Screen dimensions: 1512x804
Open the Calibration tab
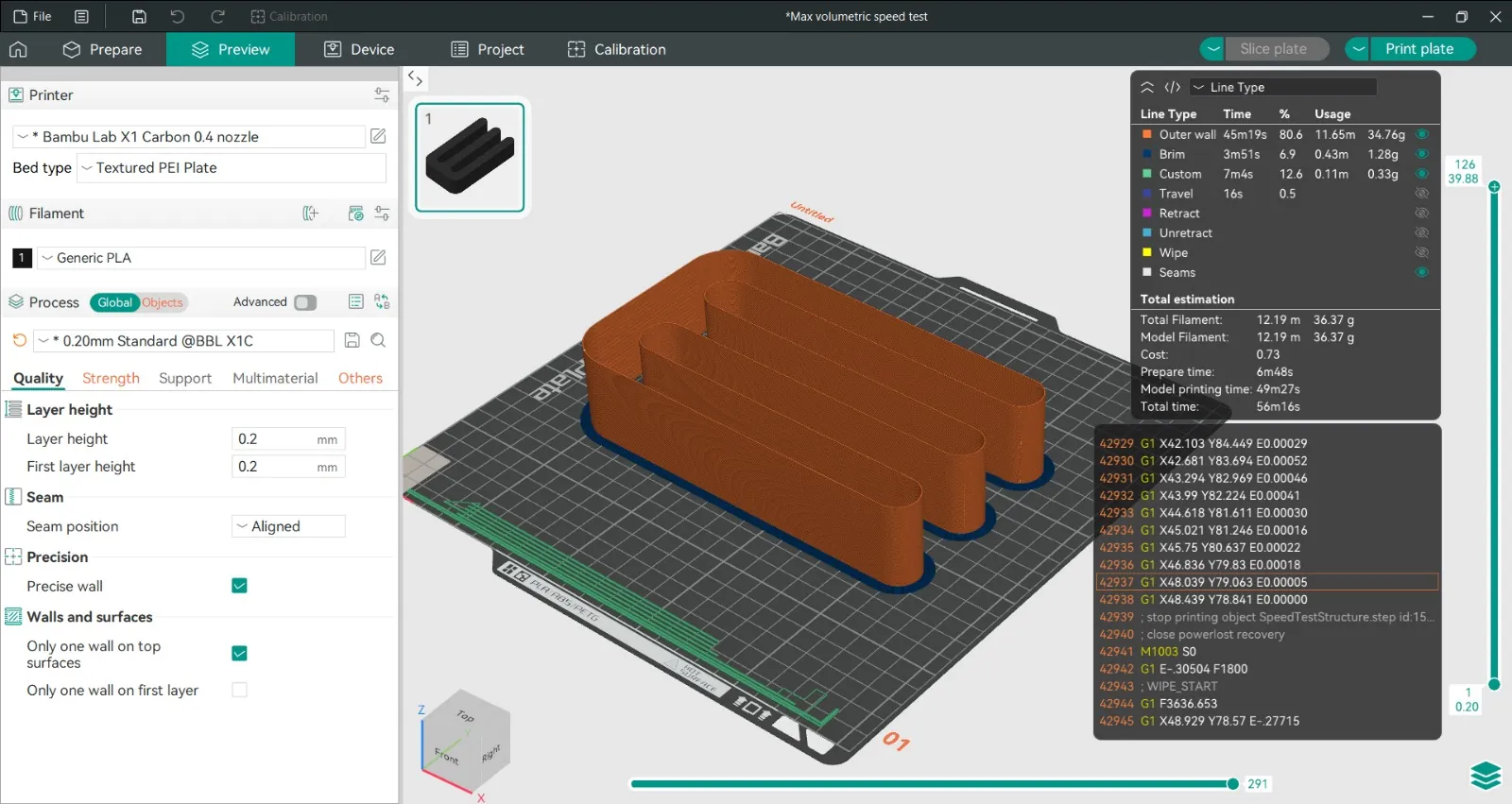[616, 49]
